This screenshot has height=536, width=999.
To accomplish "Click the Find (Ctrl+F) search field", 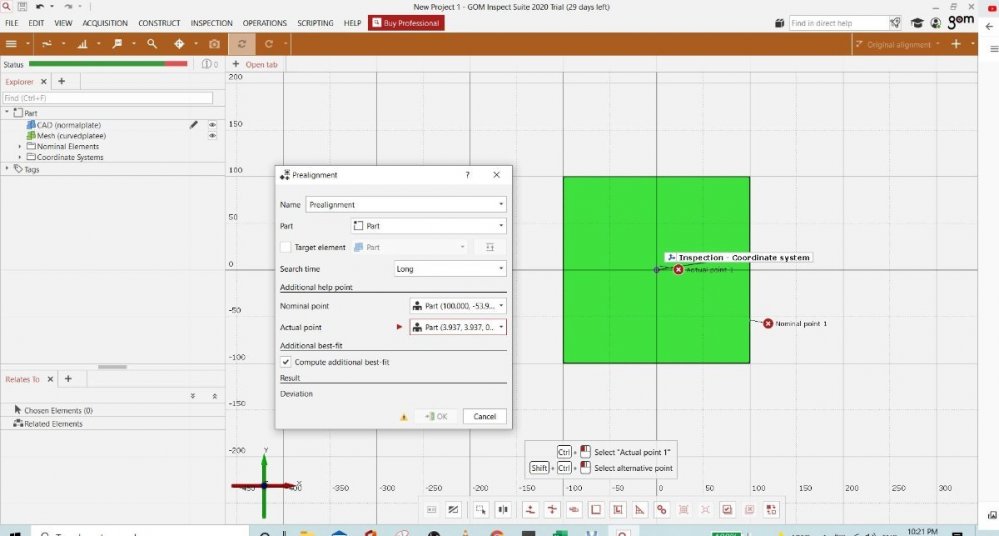I will [108, 98].
